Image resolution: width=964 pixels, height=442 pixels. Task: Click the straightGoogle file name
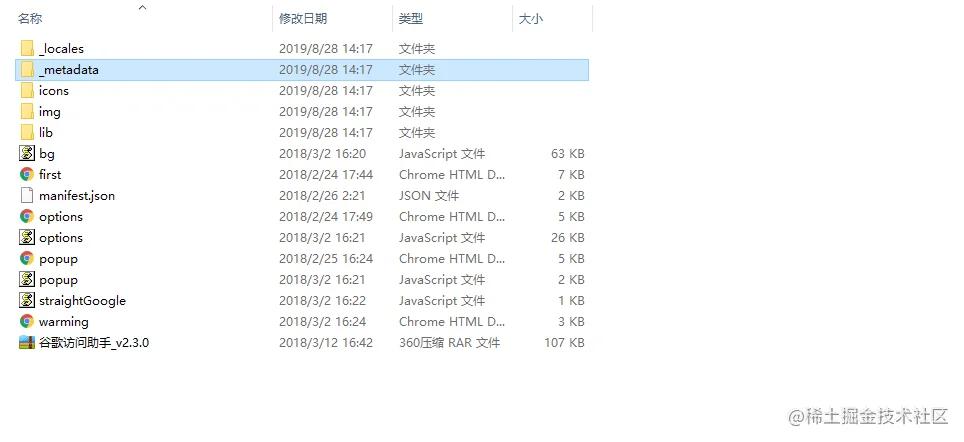pyautogui.click(x=82, y=301)
